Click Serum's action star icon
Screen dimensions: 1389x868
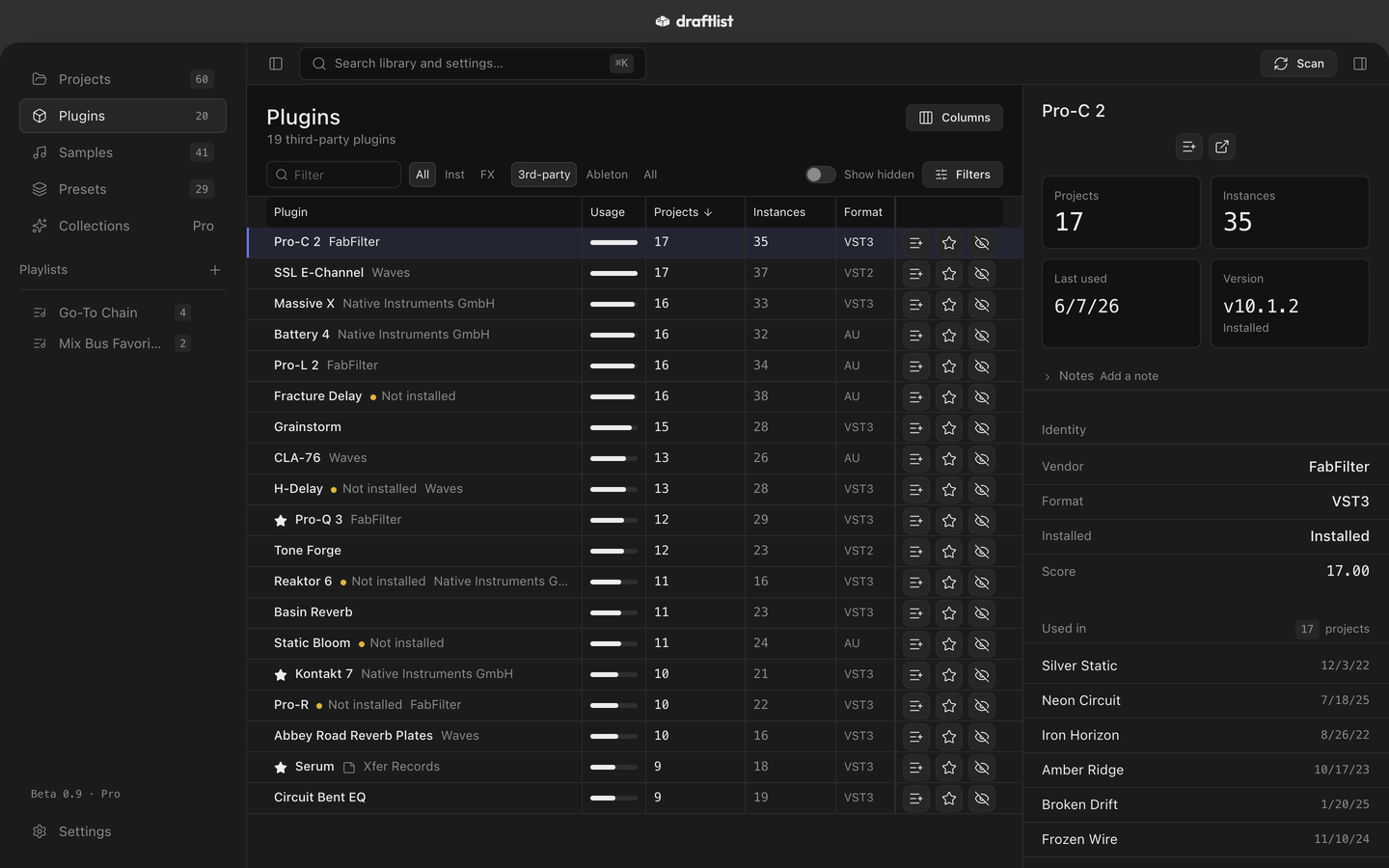coord(949,768)
